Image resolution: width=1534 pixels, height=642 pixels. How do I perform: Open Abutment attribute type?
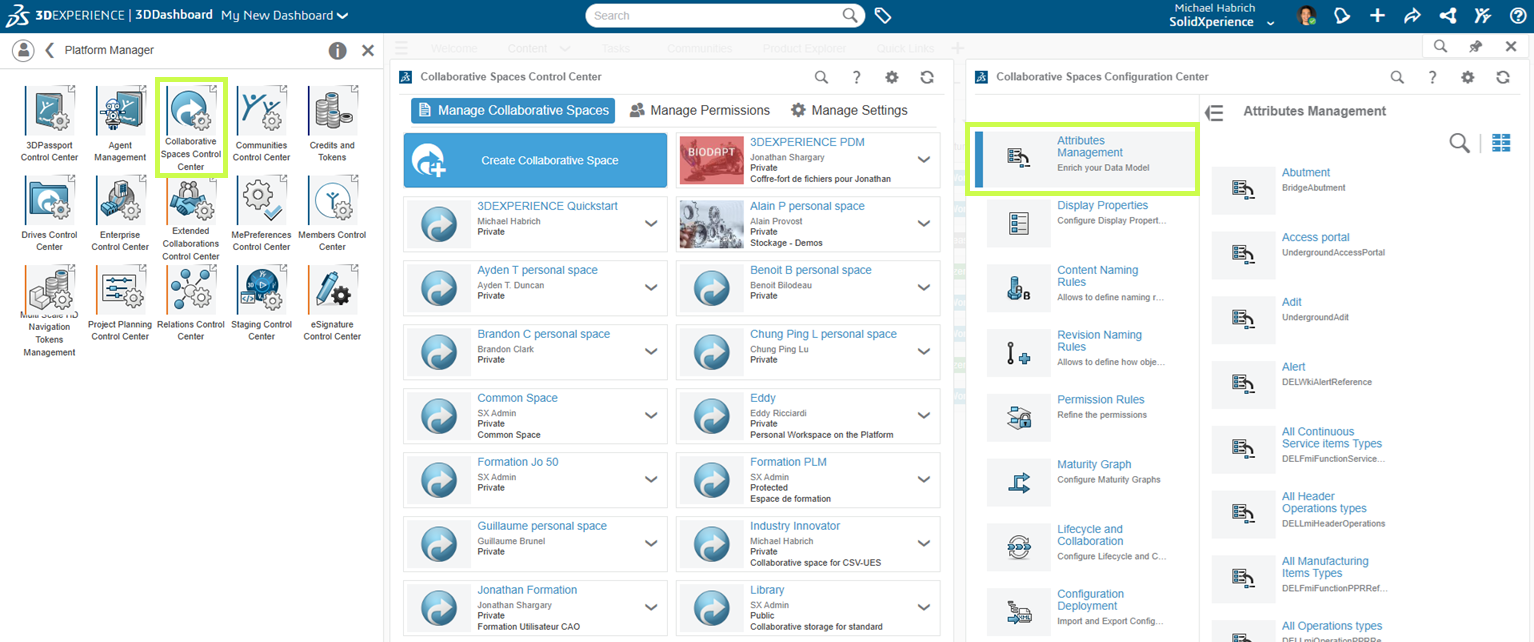coord(1306,173)
